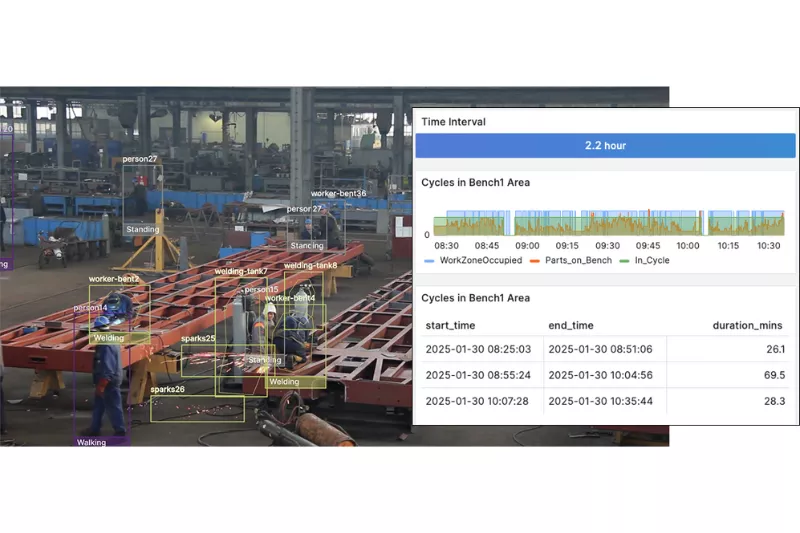This screenshot has width=800, height=533.
Task: Select the worker-bent36 detection label
Action: pos(338,193)
